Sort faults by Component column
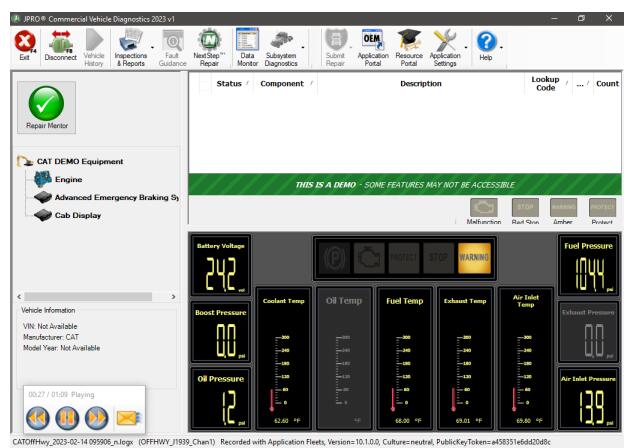 point(282,84)
